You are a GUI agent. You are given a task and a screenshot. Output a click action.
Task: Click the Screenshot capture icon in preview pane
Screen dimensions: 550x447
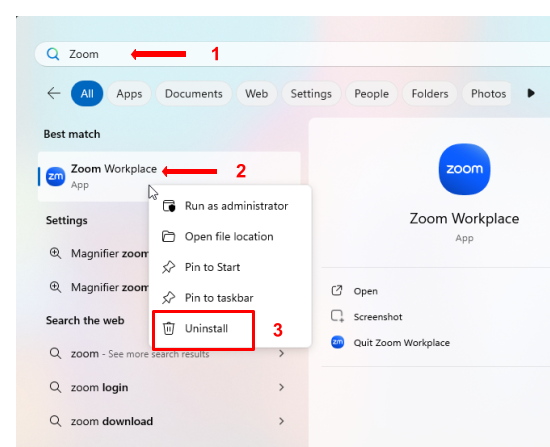point(337,316)
